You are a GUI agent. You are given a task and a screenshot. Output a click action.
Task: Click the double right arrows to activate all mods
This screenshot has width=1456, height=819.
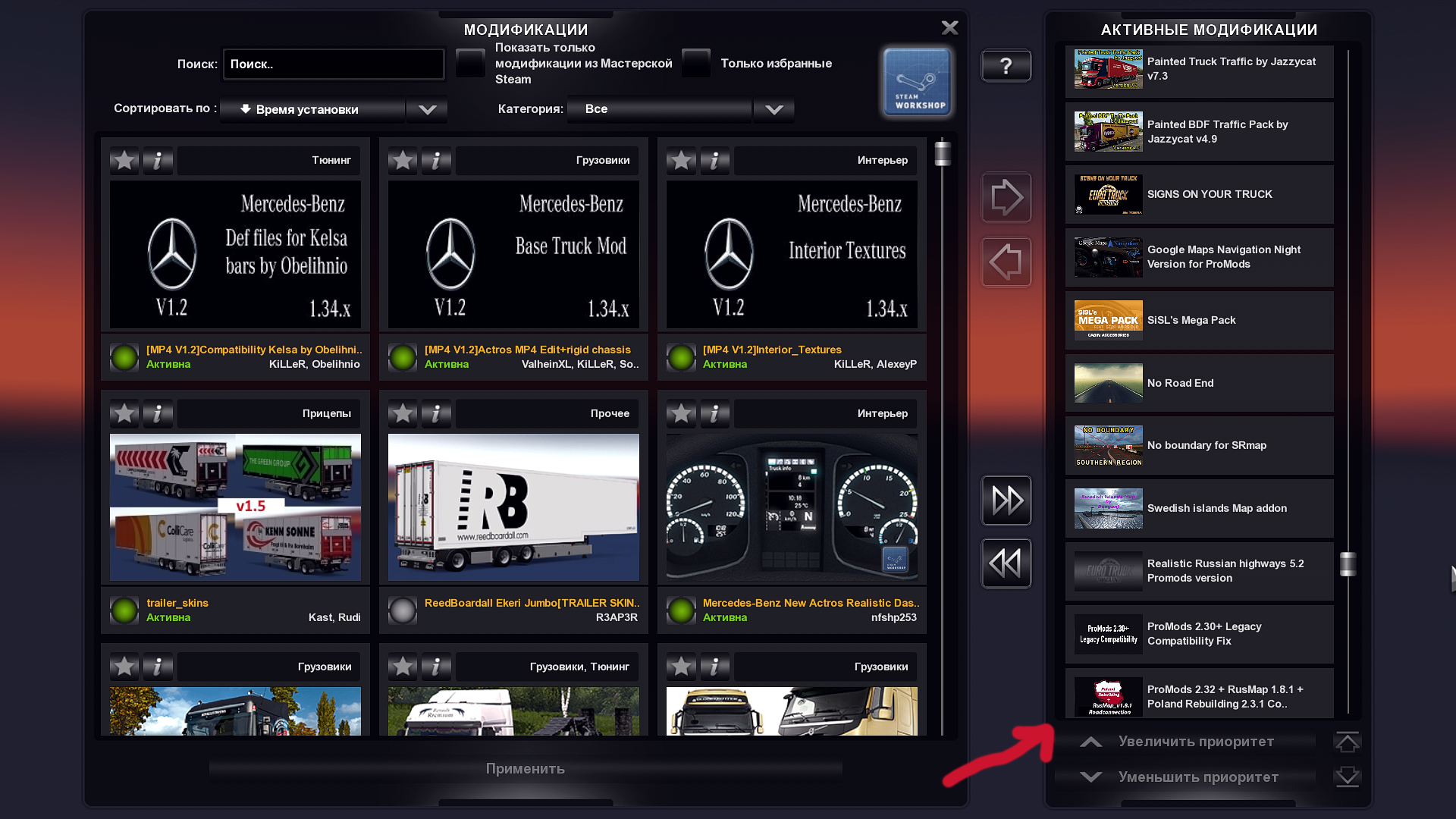[1006, 500]
